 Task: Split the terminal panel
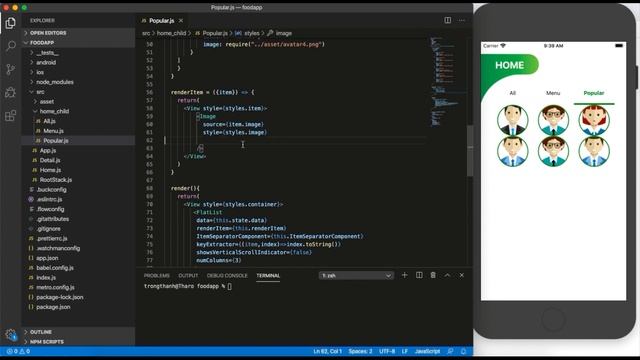click(419, 275)
